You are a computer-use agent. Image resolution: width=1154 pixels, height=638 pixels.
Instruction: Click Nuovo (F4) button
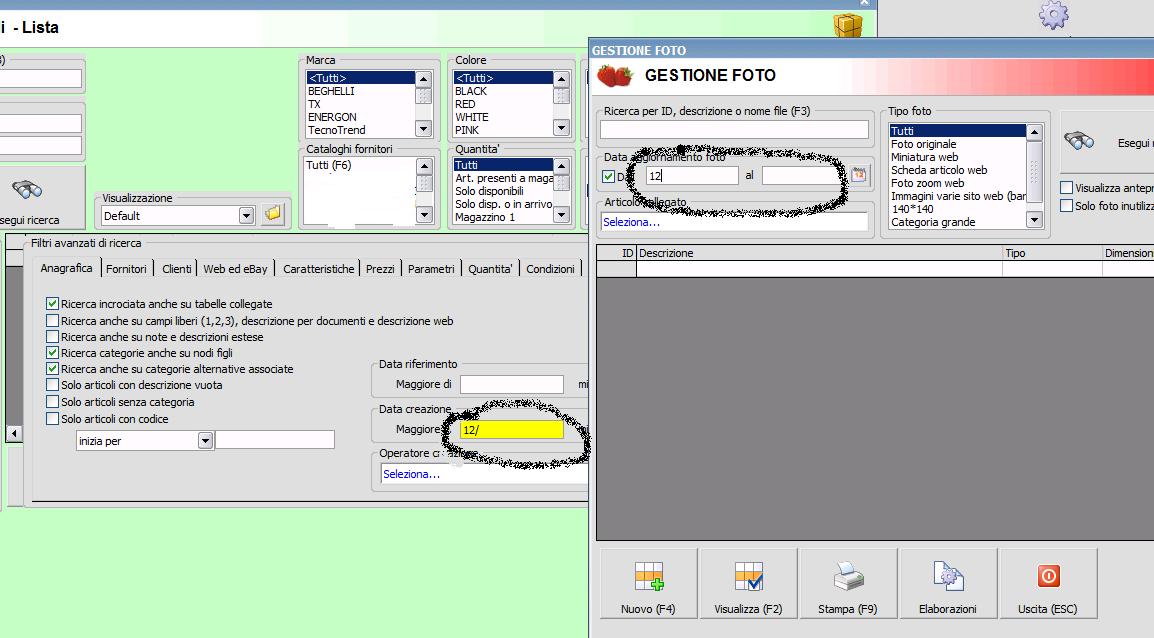point(648,583)
